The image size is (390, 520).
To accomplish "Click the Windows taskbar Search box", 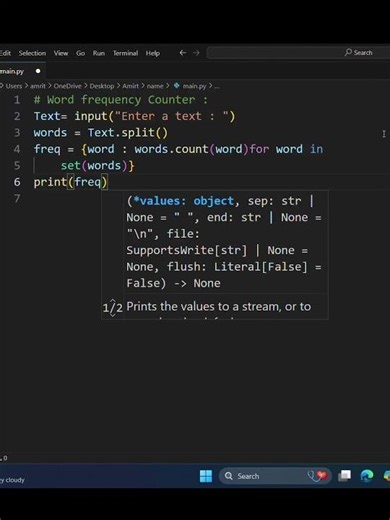I will click(x=275, y=476).
